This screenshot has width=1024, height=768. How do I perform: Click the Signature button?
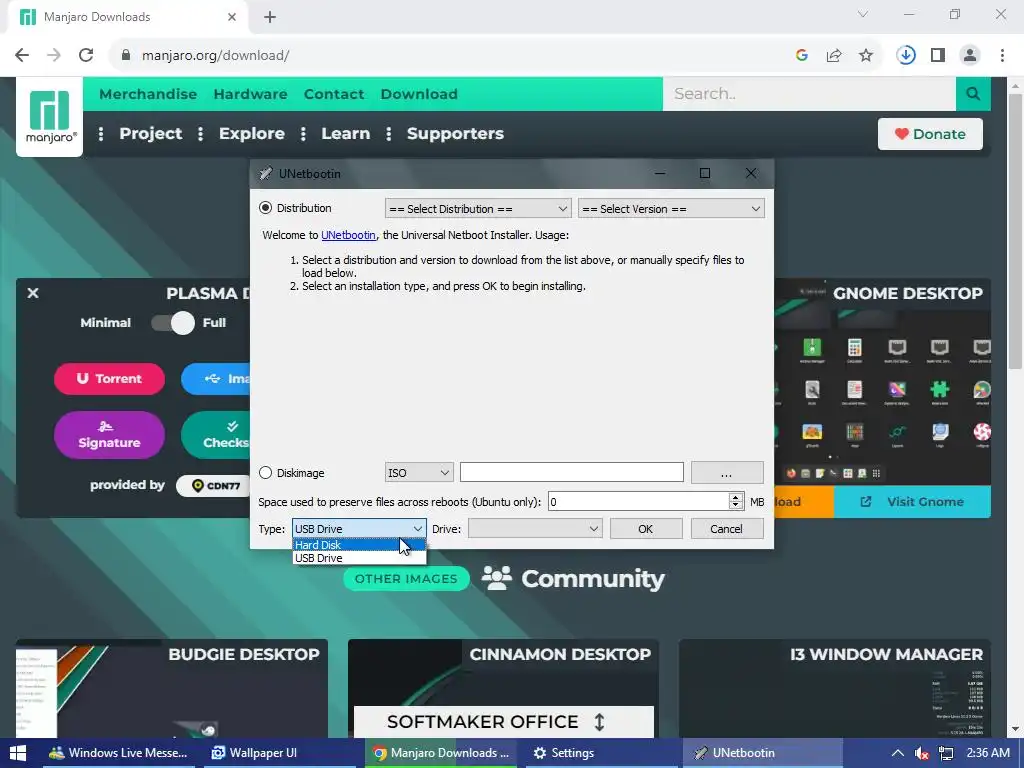coord(109,435)
